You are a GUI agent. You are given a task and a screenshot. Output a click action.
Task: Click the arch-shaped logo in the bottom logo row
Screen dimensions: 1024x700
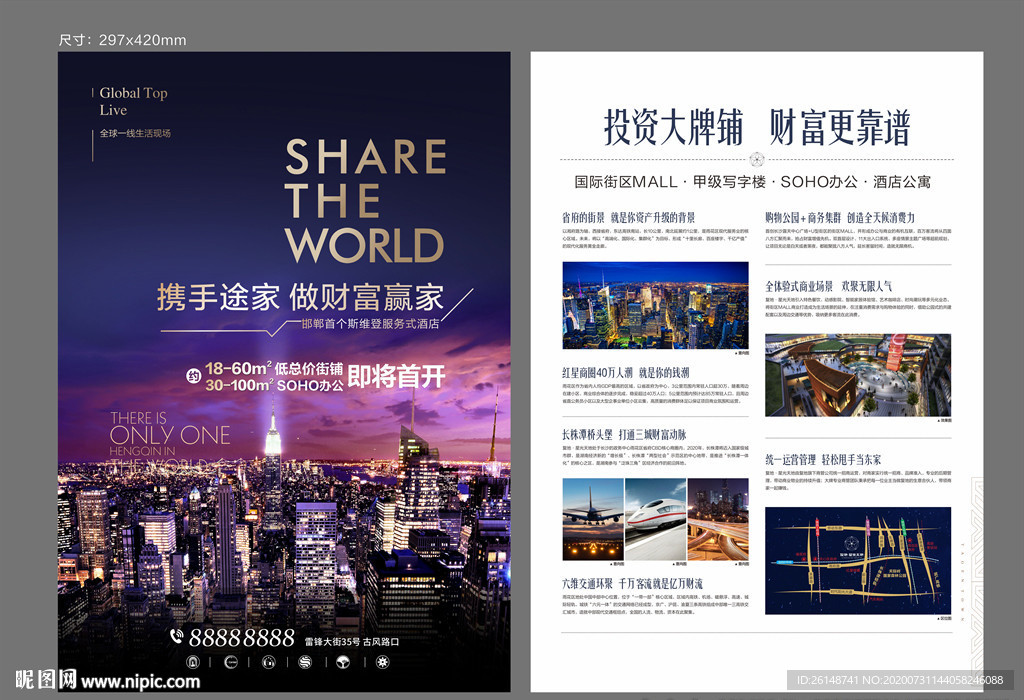click(x=193, y=662)
